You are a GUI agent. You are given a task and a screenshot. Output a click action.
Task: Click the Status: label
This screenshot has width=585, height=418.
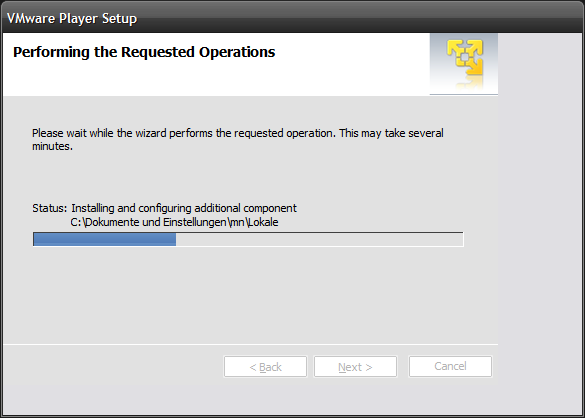(x=50, y=208)
